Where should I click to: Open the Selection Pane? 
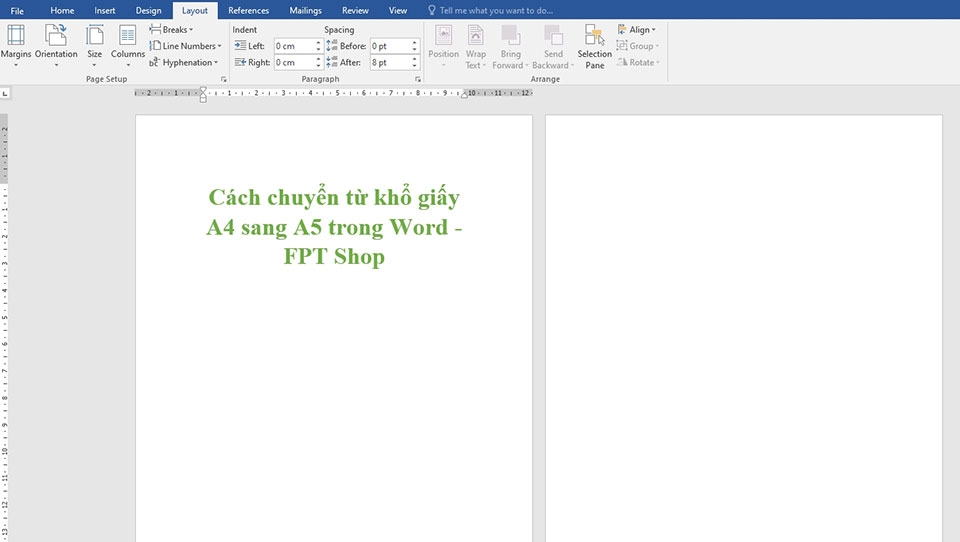click(594, 47)
